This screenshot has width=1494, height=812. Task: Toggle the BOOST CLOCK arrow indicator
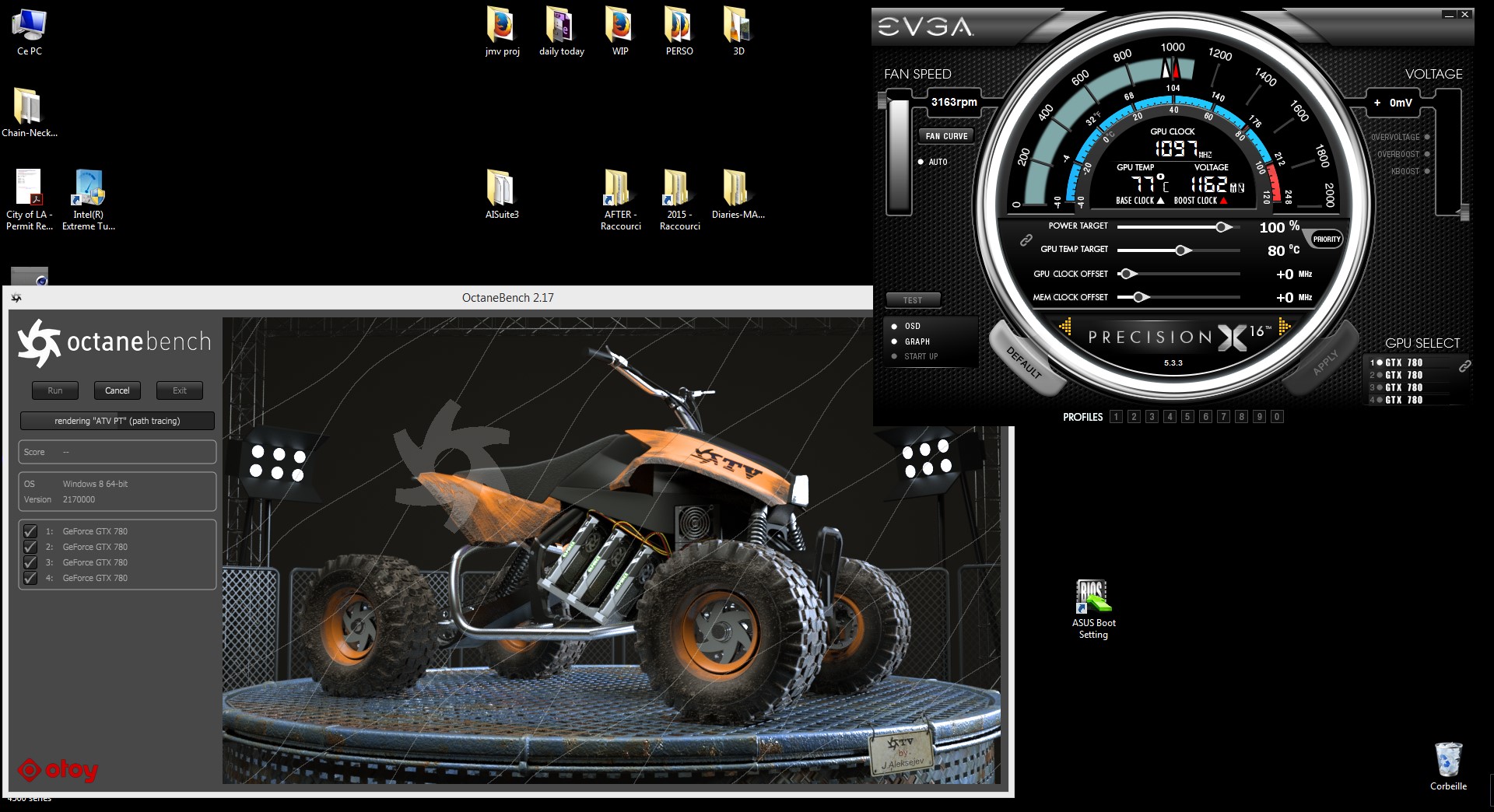coord(1223,201)
